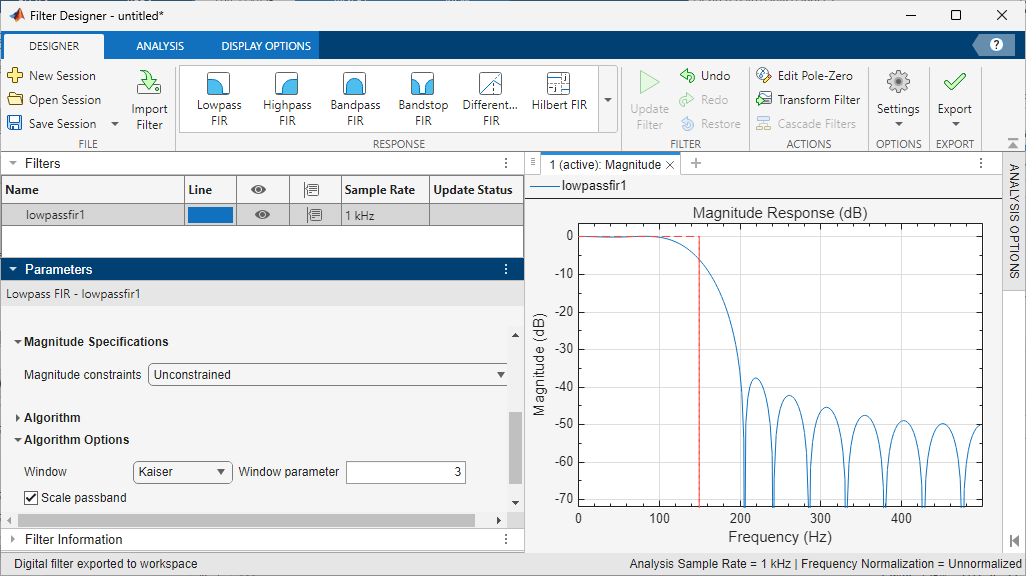Viewport: 1026px width, 576px height.
Task: Collapse the Parameters panel
Action: point(12,269)
